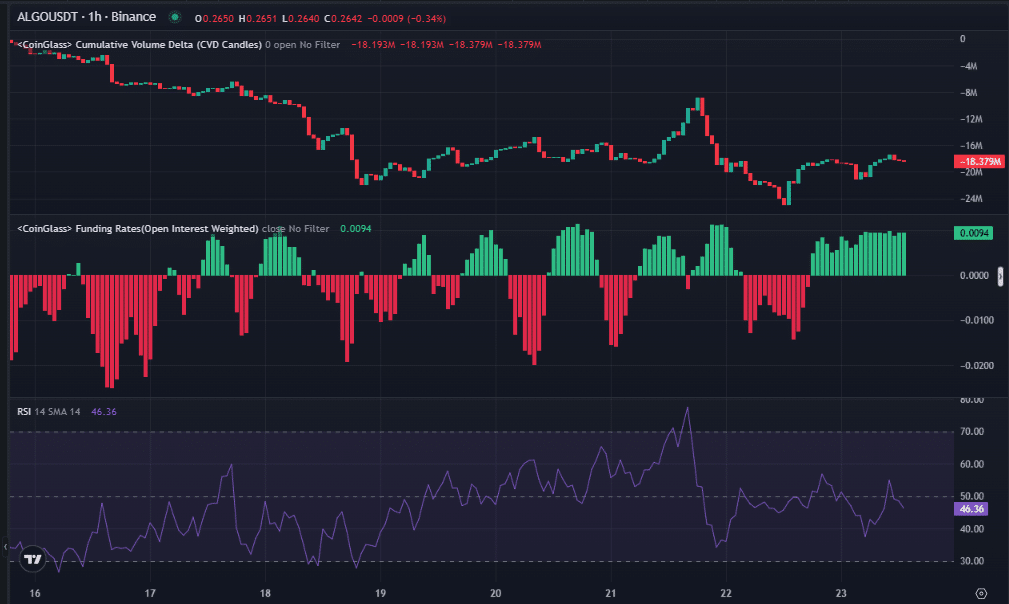Image resolution: width=1009 pixels, height=604 pixels.
Task: Select the Funding Rates indicator label
Action: [x=138, y=229]
